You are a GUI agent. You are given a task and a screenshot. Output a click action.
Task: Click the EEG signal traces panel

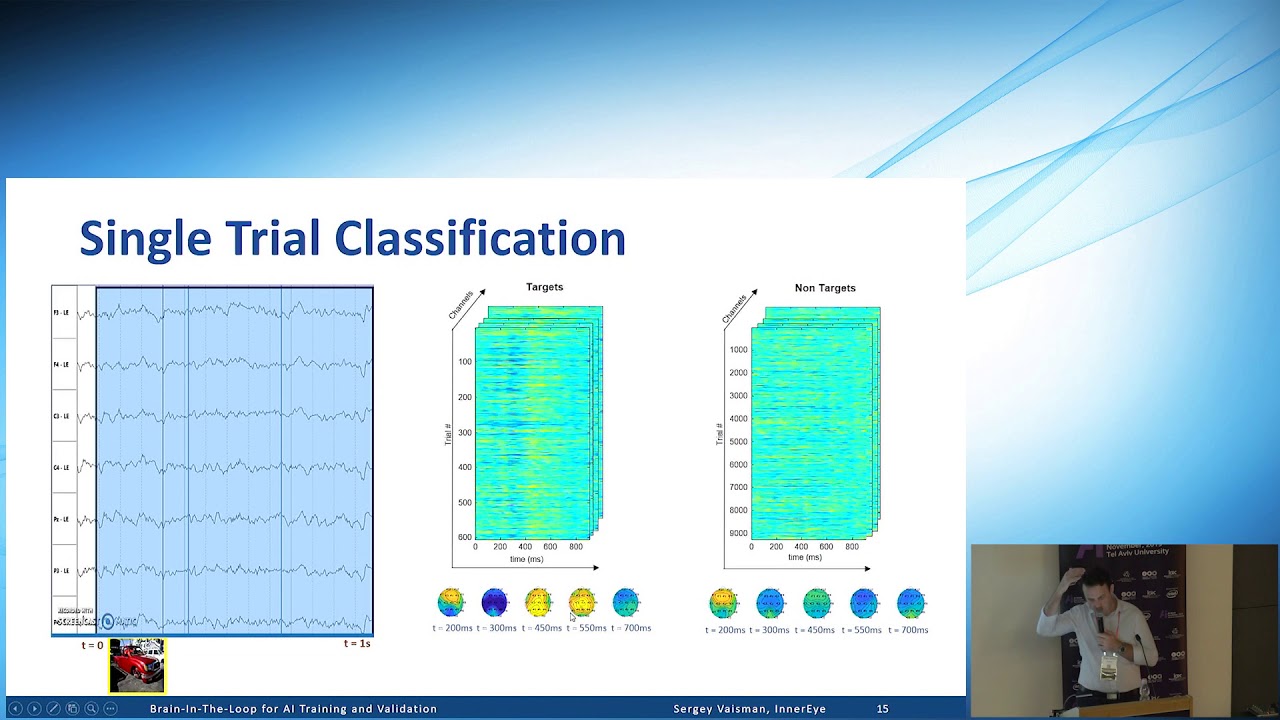(212, 461)
